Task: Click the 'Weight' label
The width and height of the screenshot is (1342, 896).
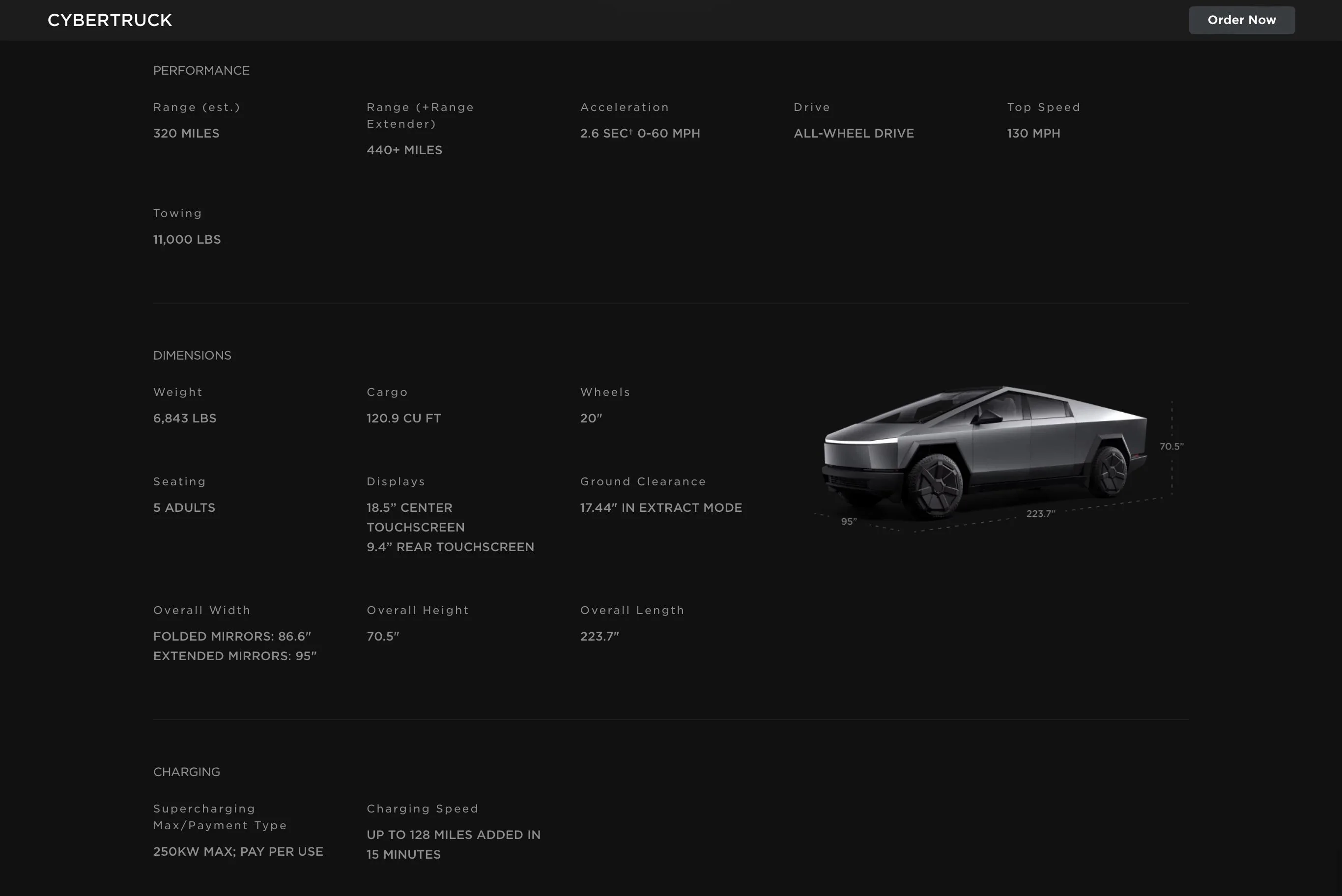Action: coord(178,392)
